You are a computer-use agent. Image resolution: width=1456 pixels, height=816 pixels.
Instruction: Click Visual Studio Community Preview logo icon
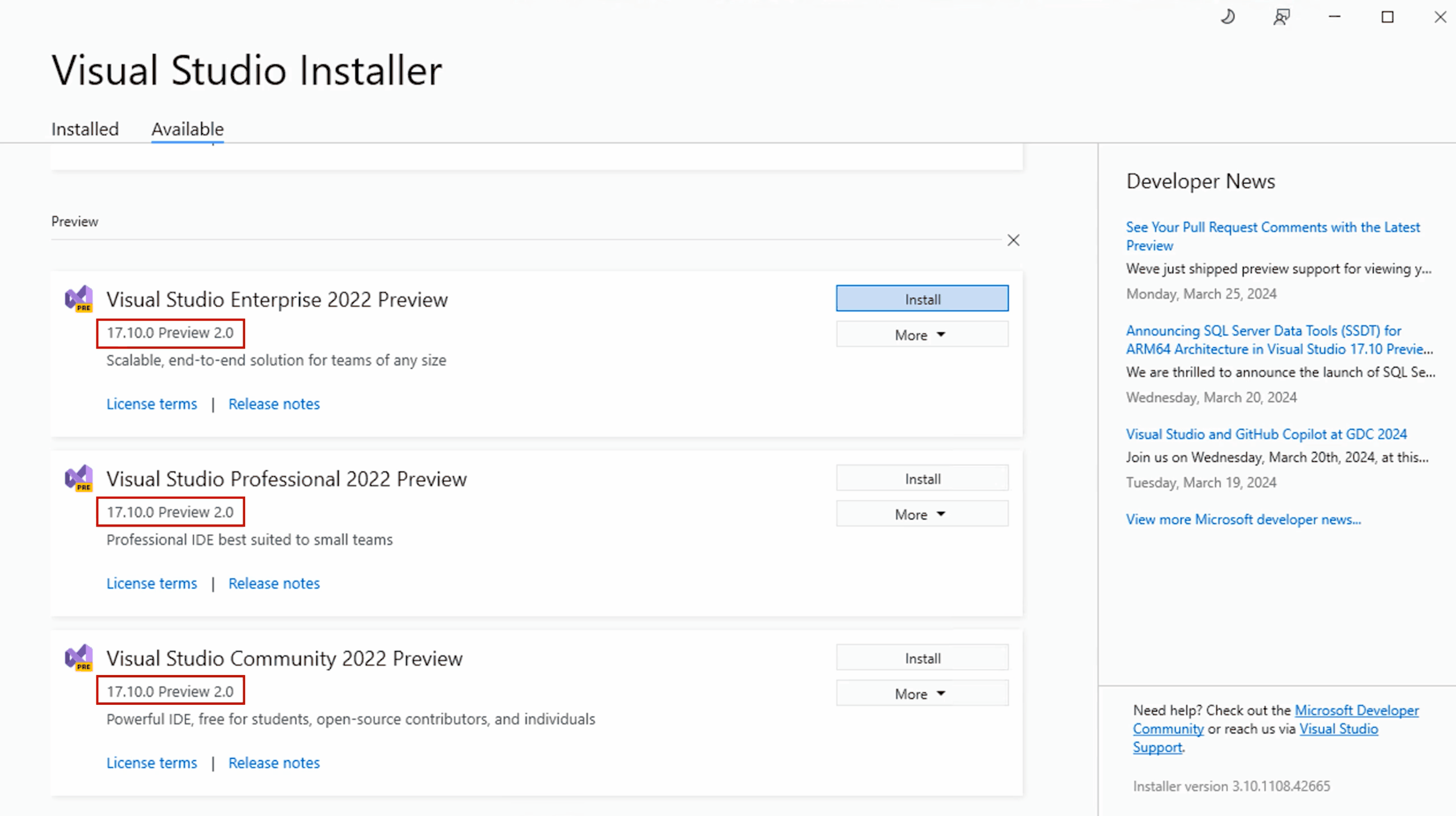[78, 657]
